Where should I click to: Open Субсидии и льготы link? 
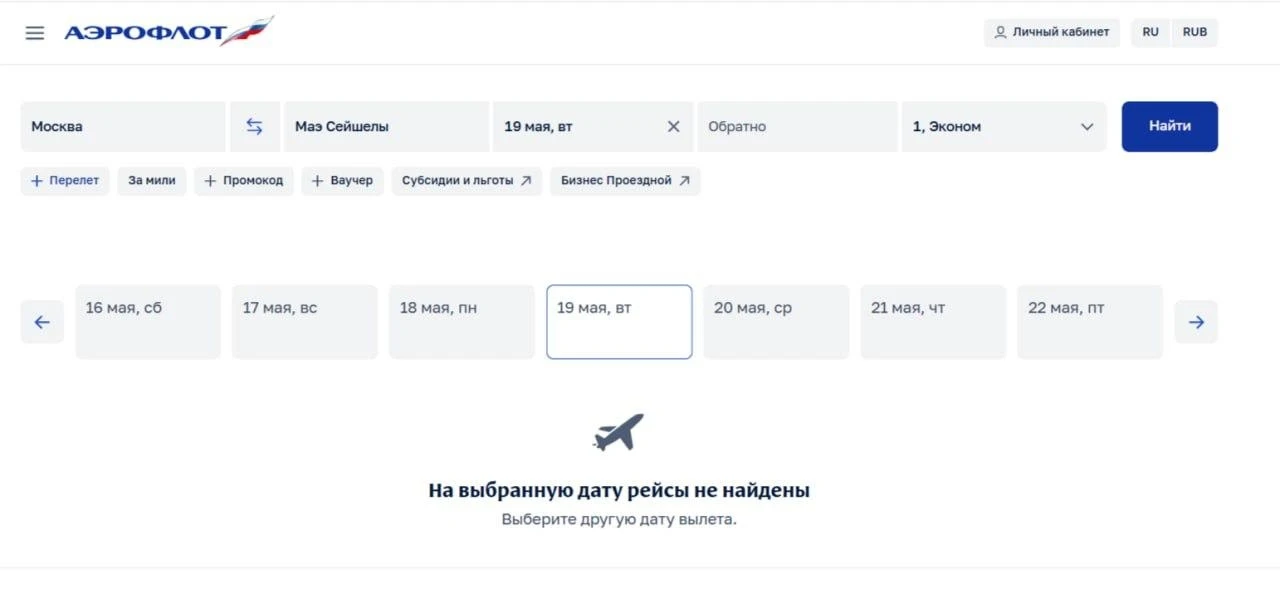coord(467,181)
